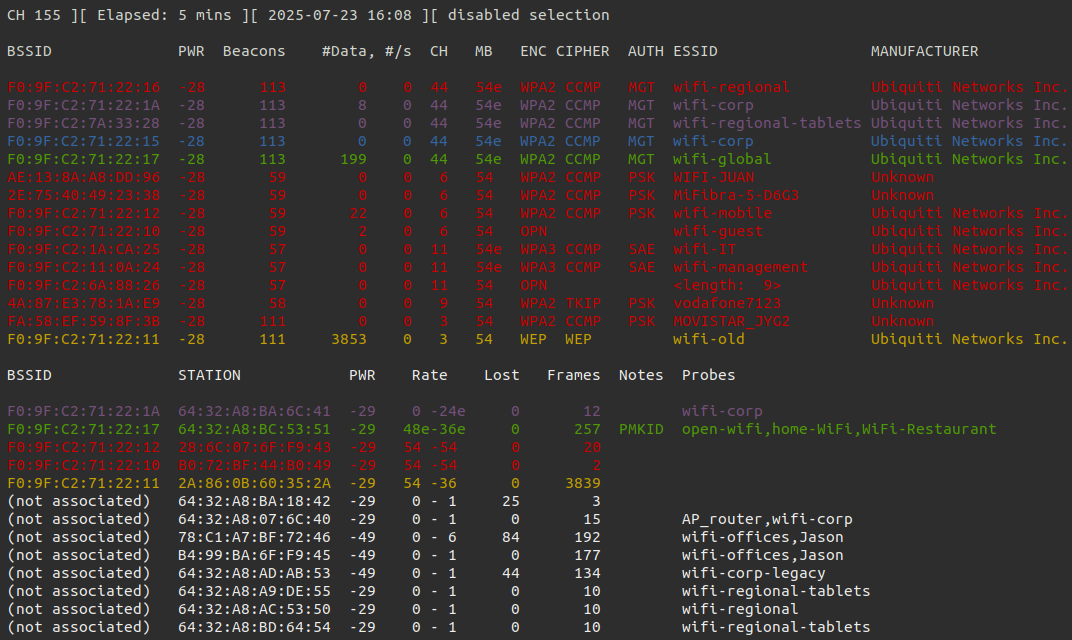Click the Probes column header

[708, 375]
